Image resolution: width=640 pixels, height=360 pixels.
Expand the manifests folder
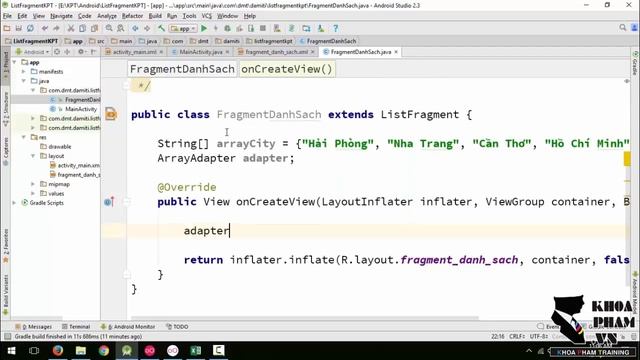[24, 71]
